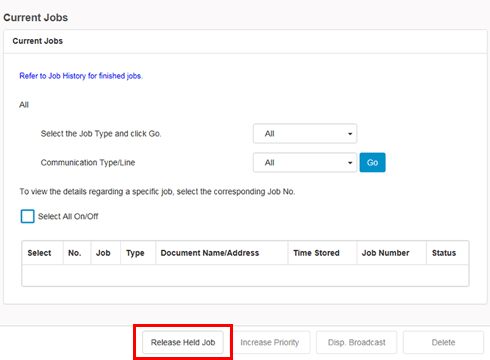Open the Job Type dropdown
This screenshot has height=360, width=490.
tap(305, 134)
